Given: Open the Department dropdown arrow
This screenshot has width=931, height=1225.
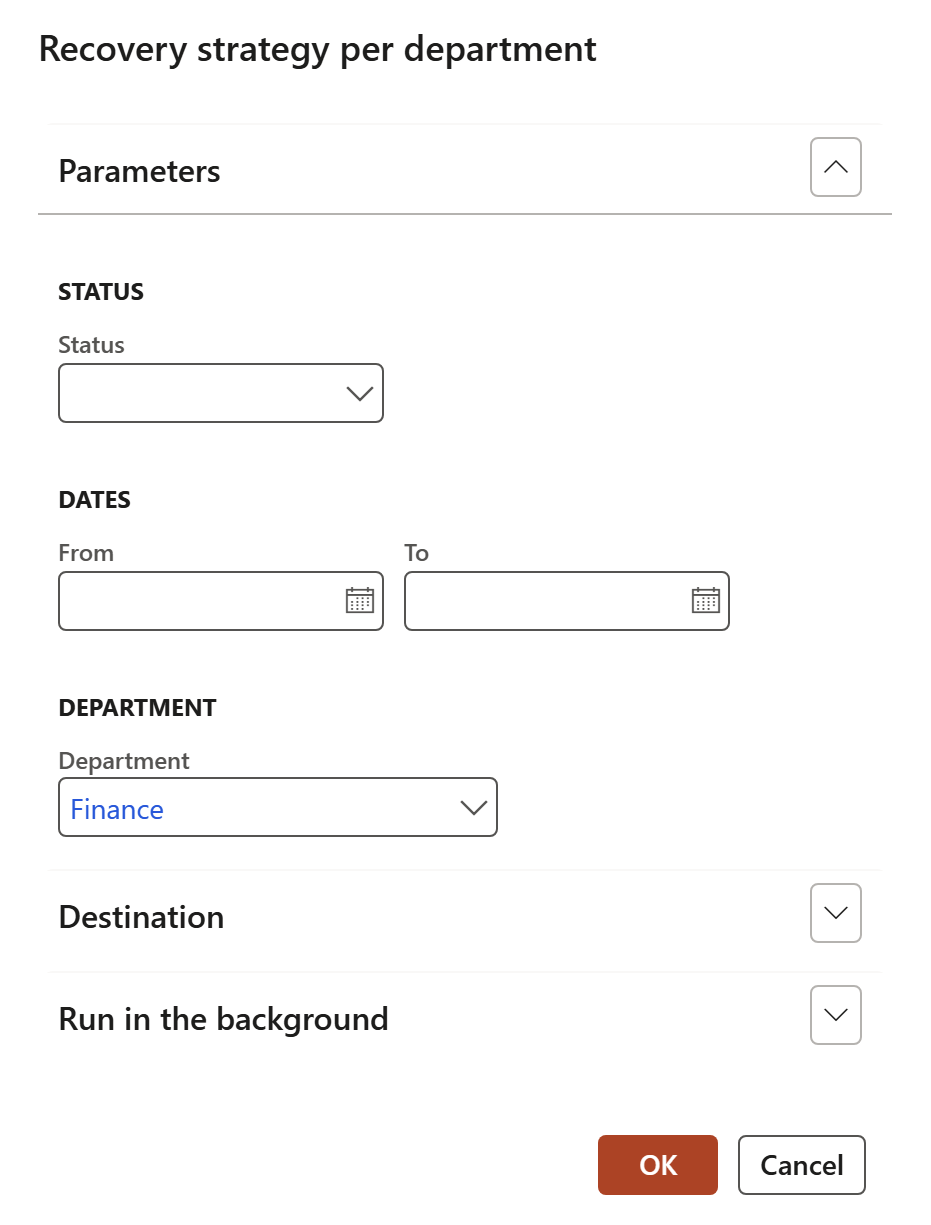Looking at the screenshot, I should [473, 808].
